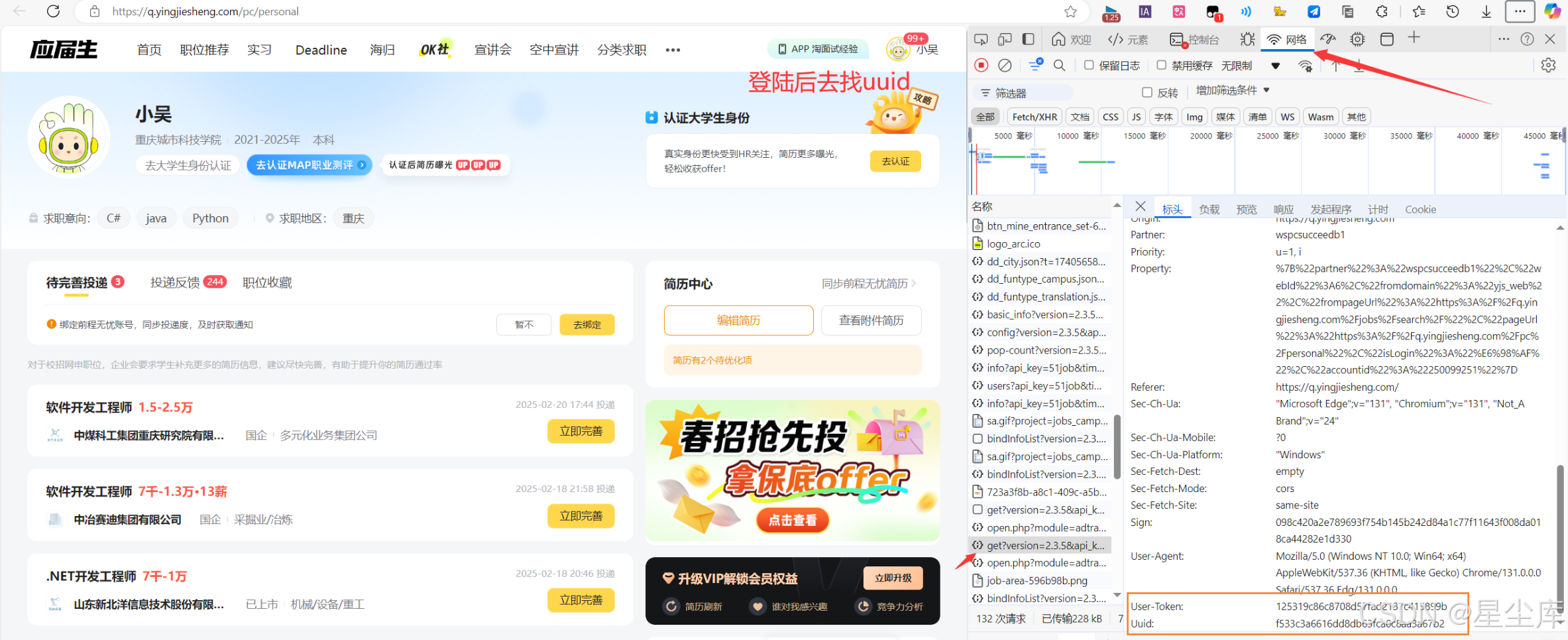Open network conditions wifi-gear icon

coord(1305,66)
